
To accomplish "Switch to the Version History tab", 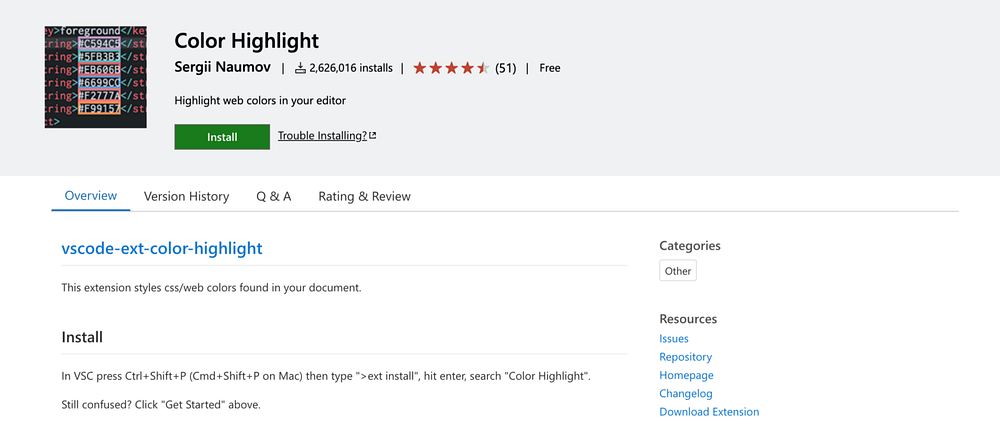I will click(x=186, y=196).
